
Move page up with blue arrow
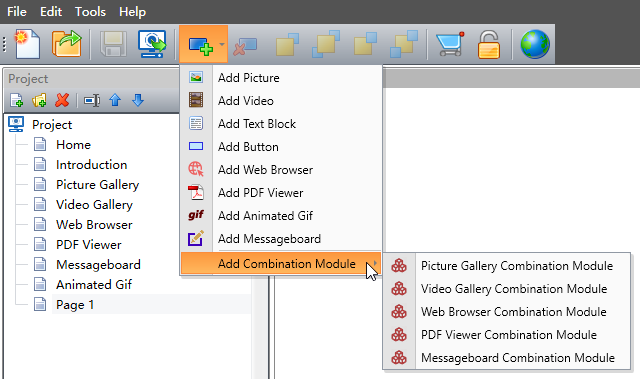tap(115, 100)
